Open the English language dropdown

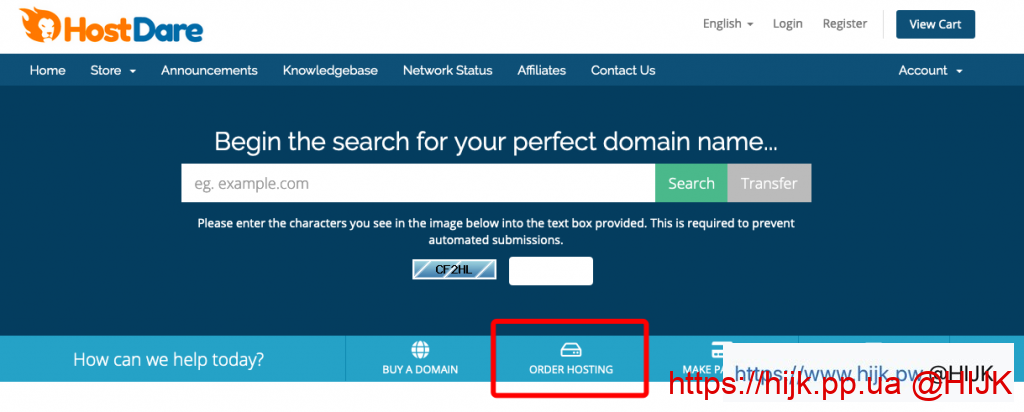(728, 24)
